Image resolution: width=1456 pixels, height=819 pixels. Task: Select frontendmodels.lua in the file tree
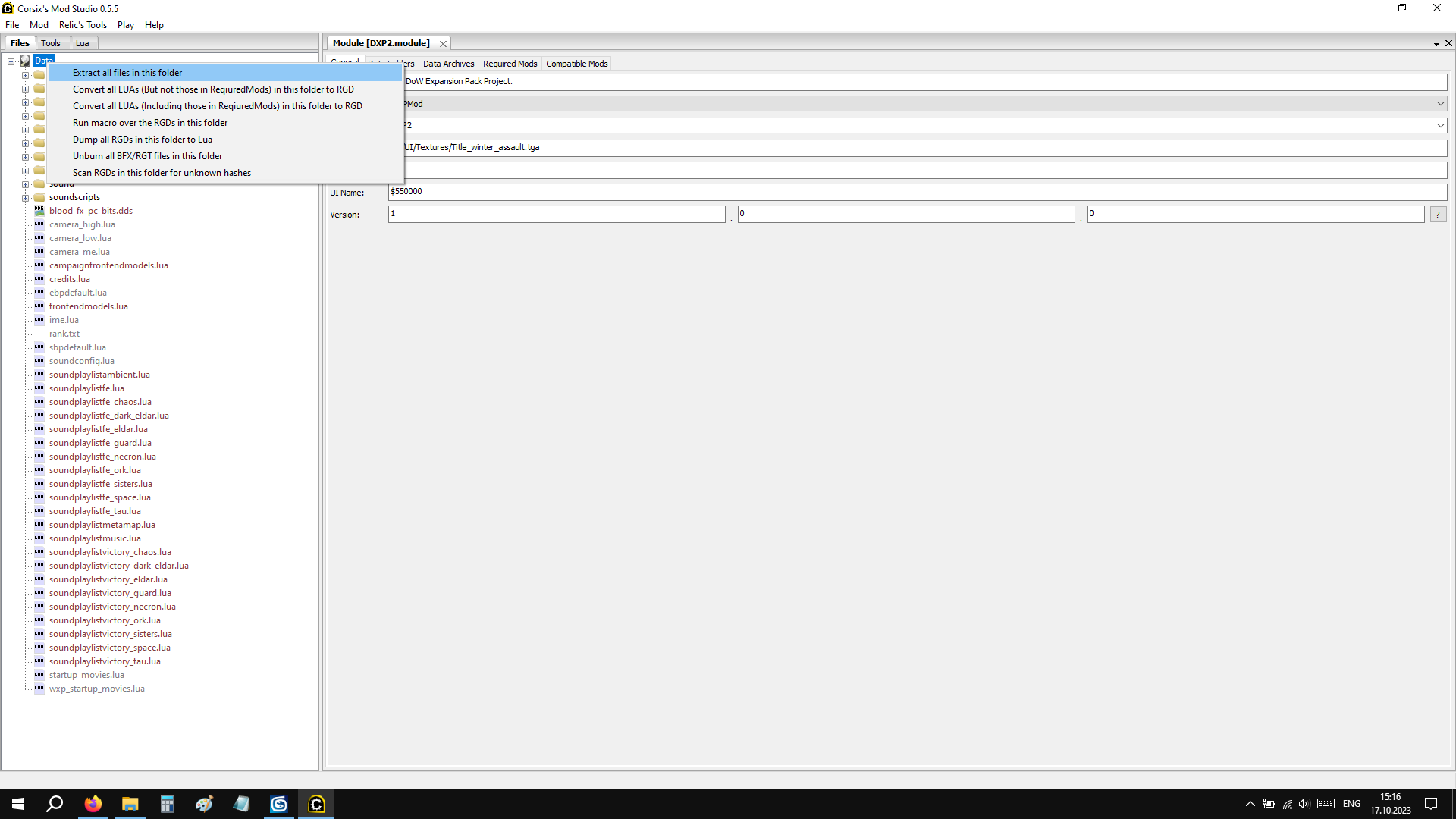click(x=88, y=306)
